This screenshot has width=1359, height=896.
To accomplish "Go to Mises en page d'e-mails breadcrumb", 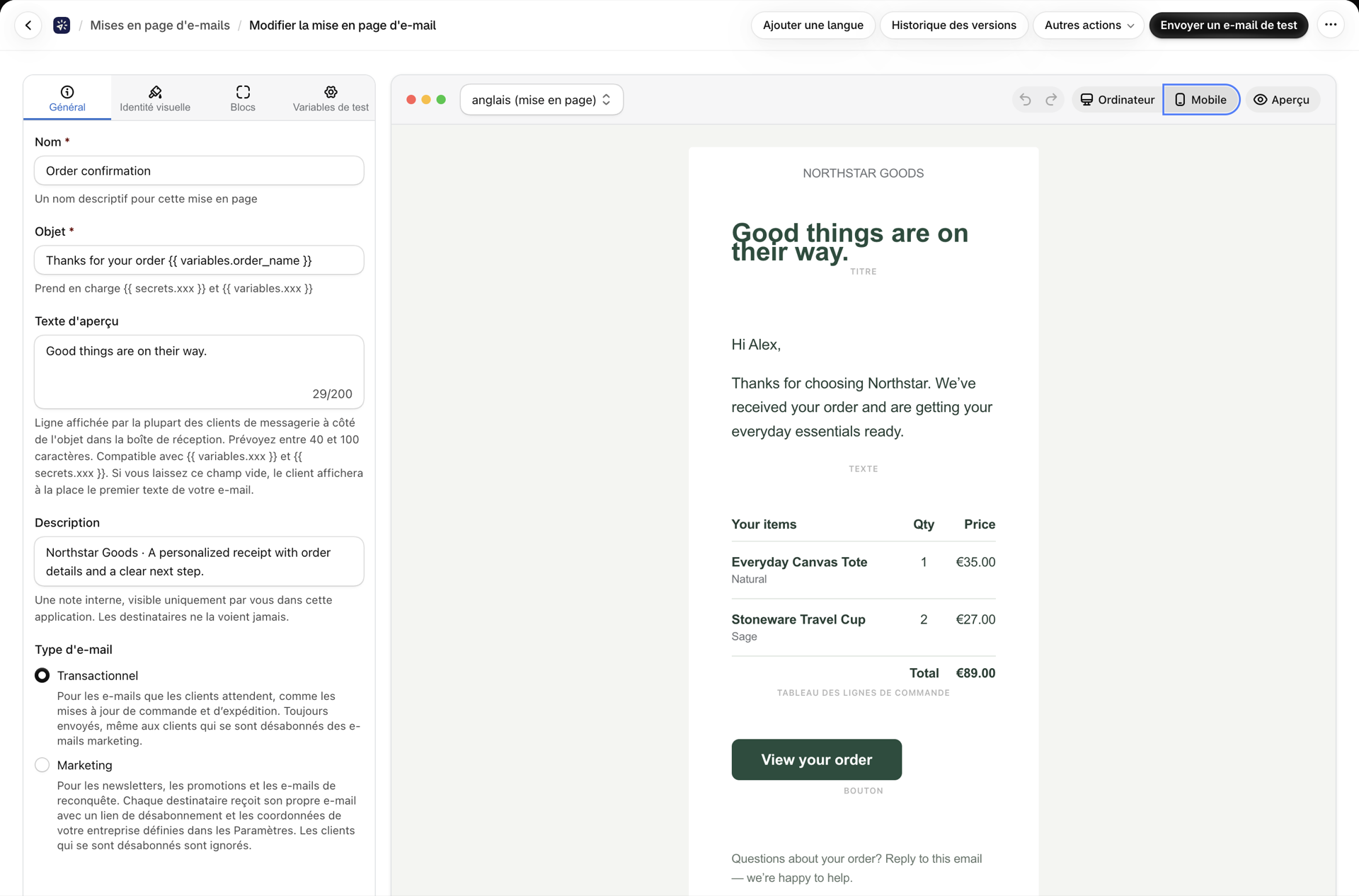I will [160, 25].
